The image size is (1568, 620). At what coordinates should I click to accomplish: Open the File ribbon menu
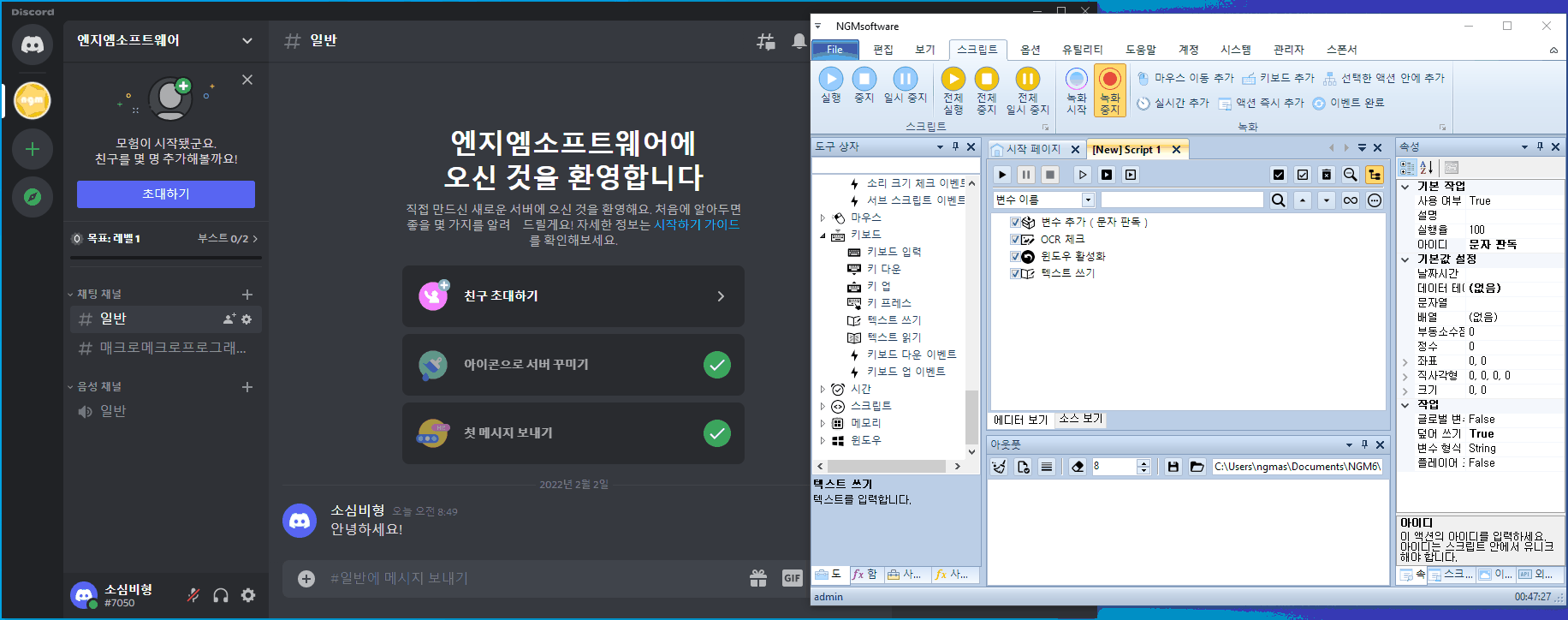[834, 50]
